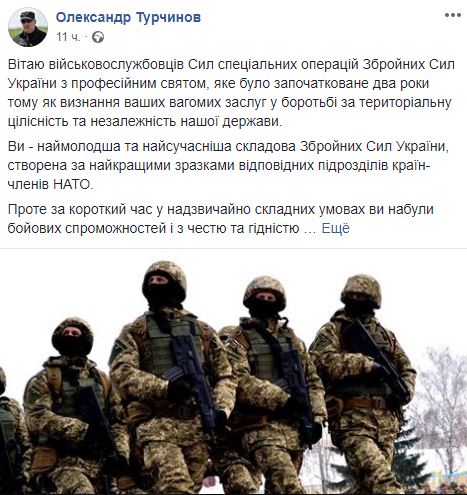
Task: Open the Олександр Турчинов profile name link
Action: [x=128, y=17]
